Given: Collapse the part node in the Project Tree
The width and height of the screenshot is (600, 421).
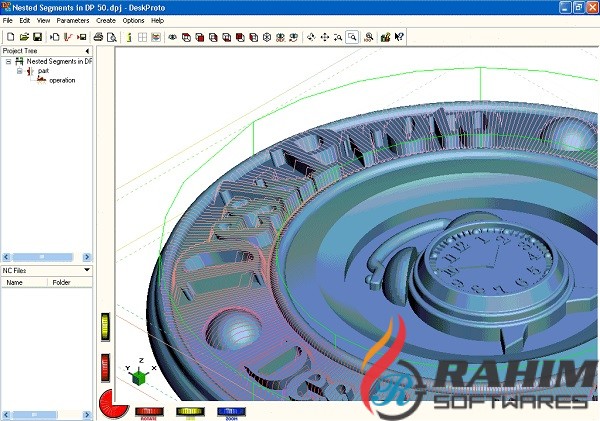Looking at the screenshot, I should point(20,71).
